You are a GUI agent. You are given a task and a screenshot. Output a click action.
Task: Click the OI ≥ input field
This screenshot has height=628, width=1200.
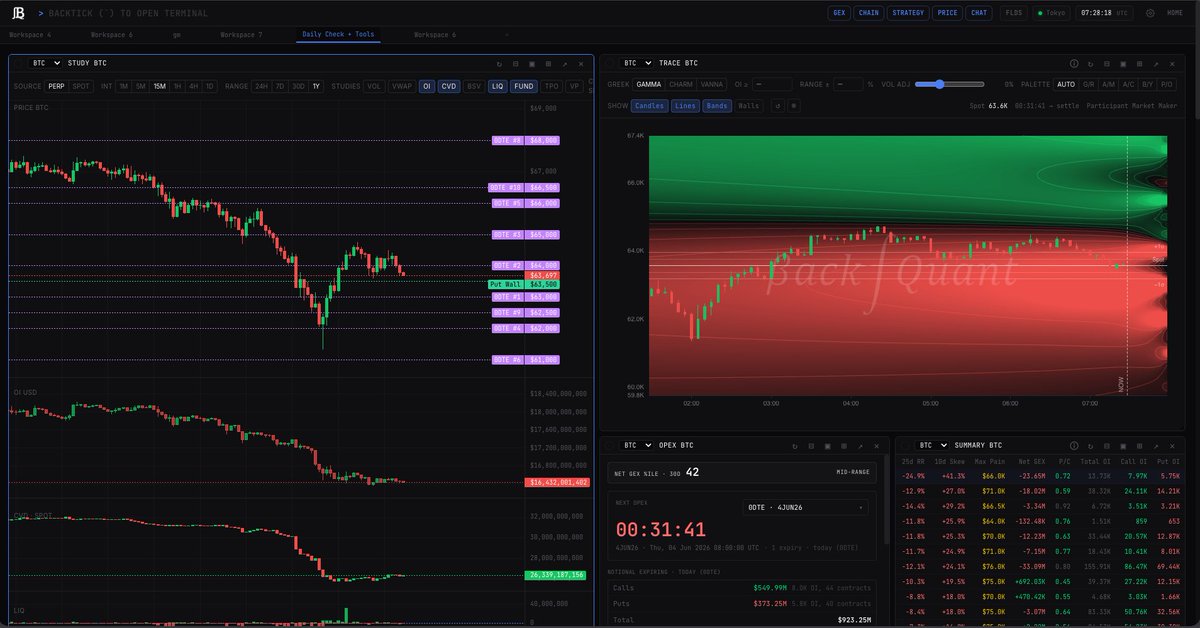click(772, 85)
